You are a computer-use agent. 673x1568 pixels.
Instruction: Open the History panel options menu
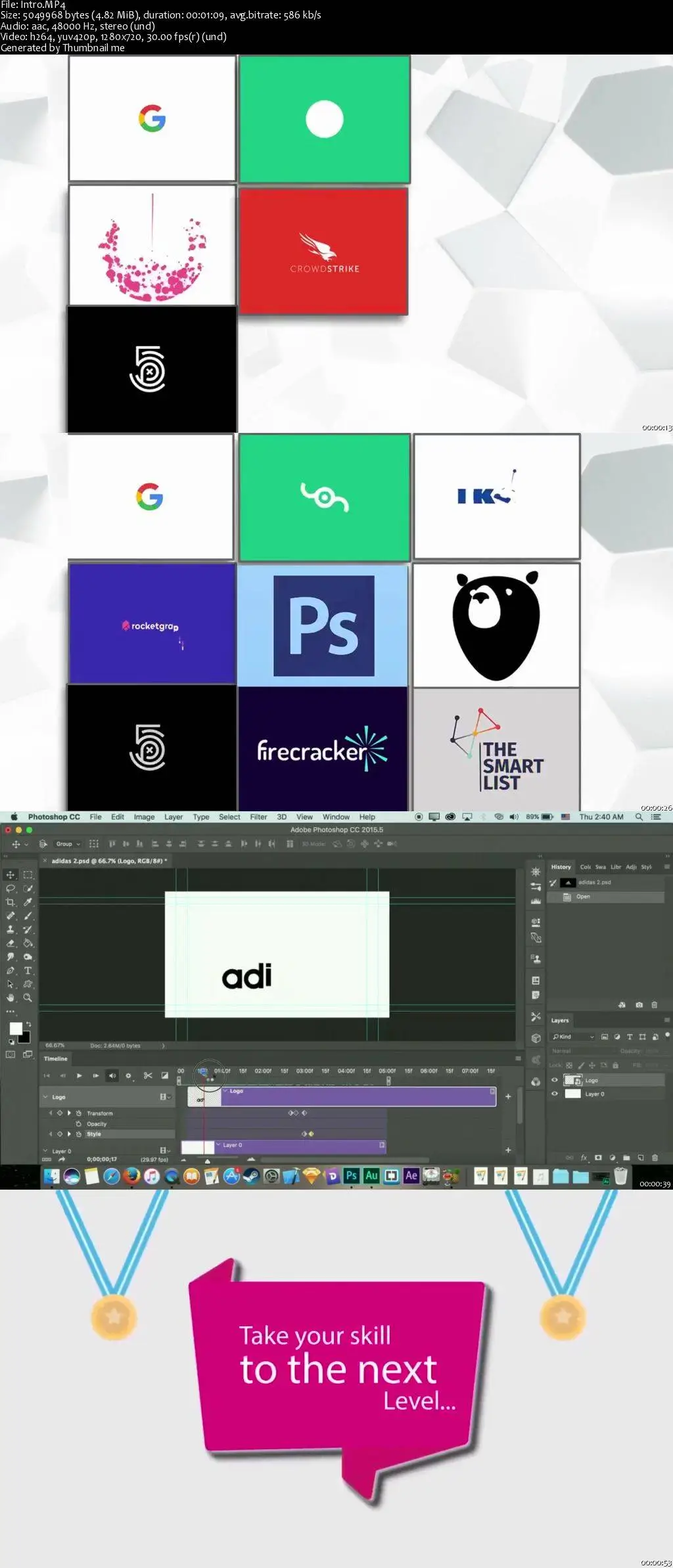[x=666, y=867]
